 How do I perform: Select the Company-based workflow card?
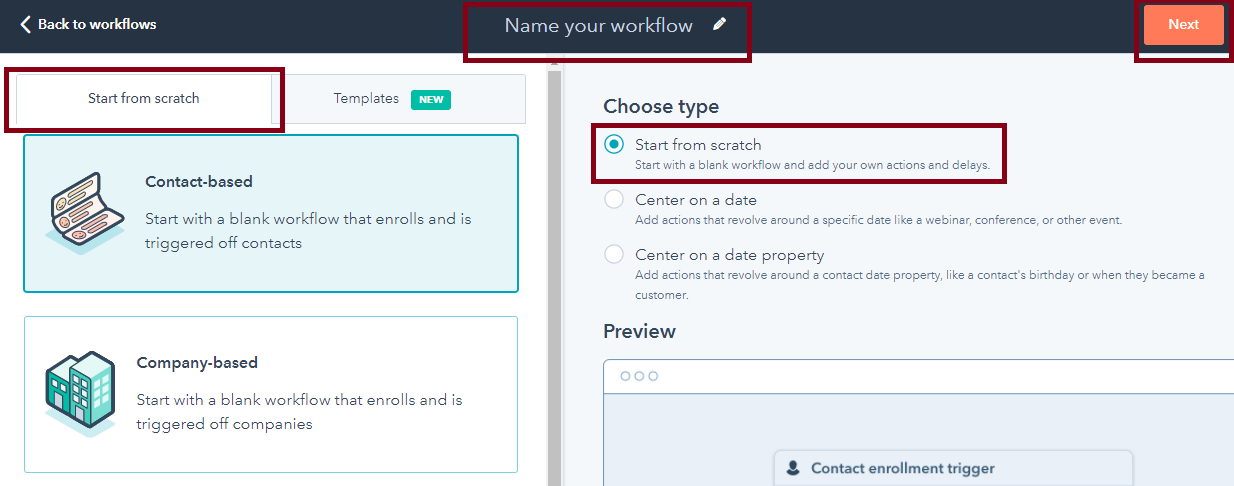(x=271, y=394)
